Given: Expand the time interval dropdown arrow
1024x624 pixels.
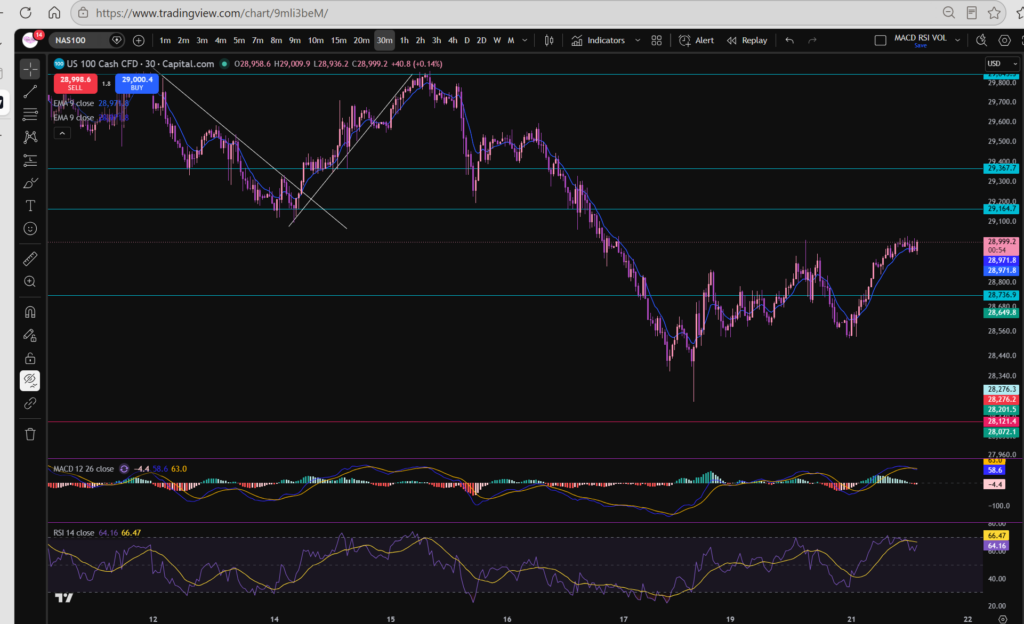Looking at the screenshot, I should coord(524,40).
